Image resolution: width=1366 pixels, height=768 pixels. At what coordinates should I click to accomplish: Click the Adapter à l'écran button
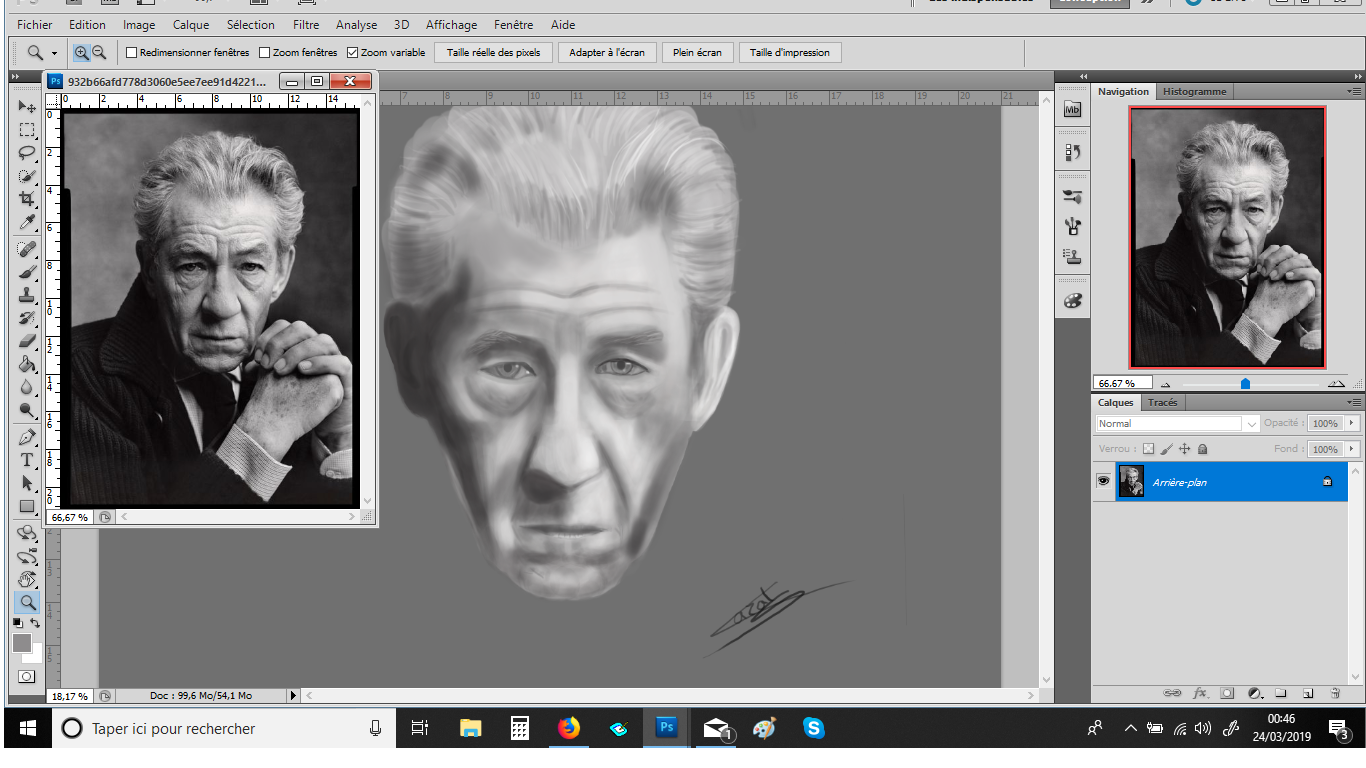click(607, 53)
